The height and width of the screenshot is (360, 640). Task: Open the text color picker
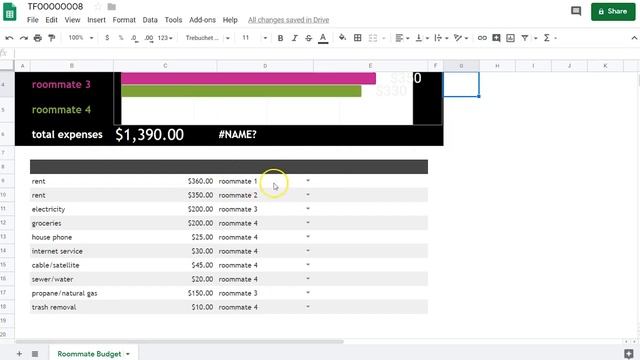click(323, 38)
